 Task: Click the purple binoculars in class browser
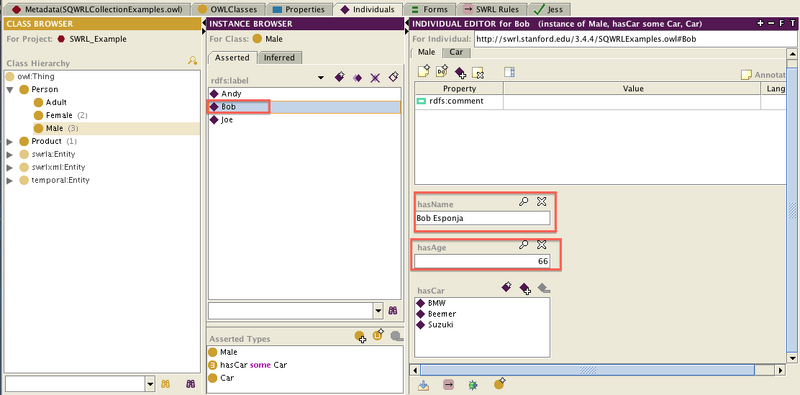coord(191,384)
